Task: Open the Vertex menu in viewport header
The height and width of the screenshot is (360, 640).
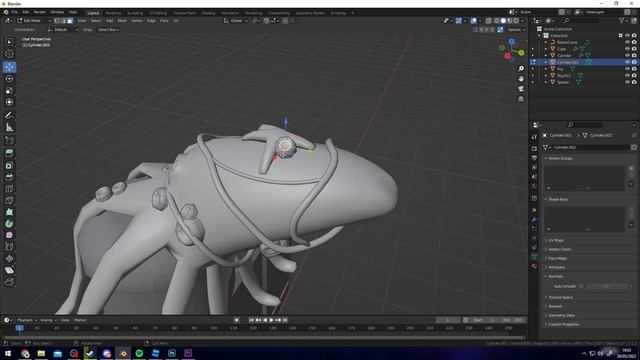Action: click(137, 20)
